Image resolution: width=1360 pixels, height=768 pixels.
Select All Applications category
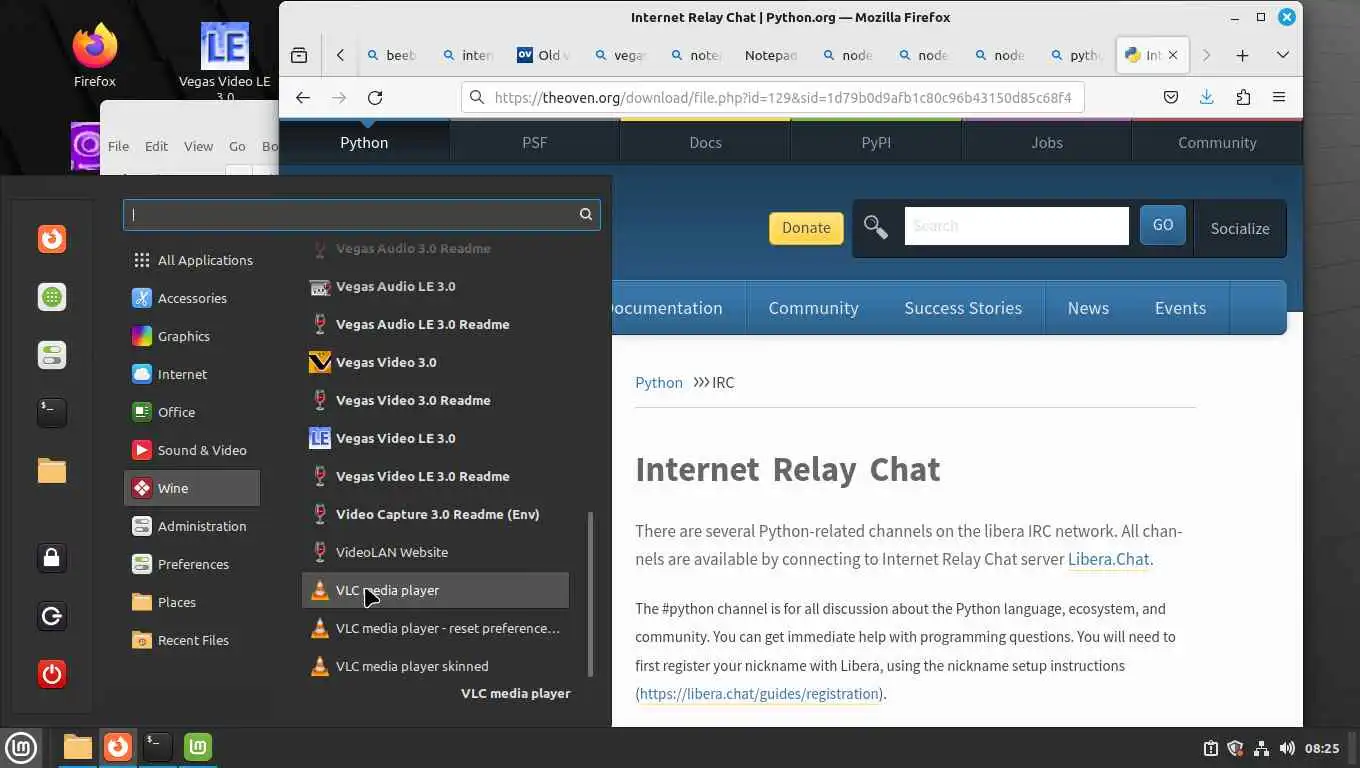192,260
